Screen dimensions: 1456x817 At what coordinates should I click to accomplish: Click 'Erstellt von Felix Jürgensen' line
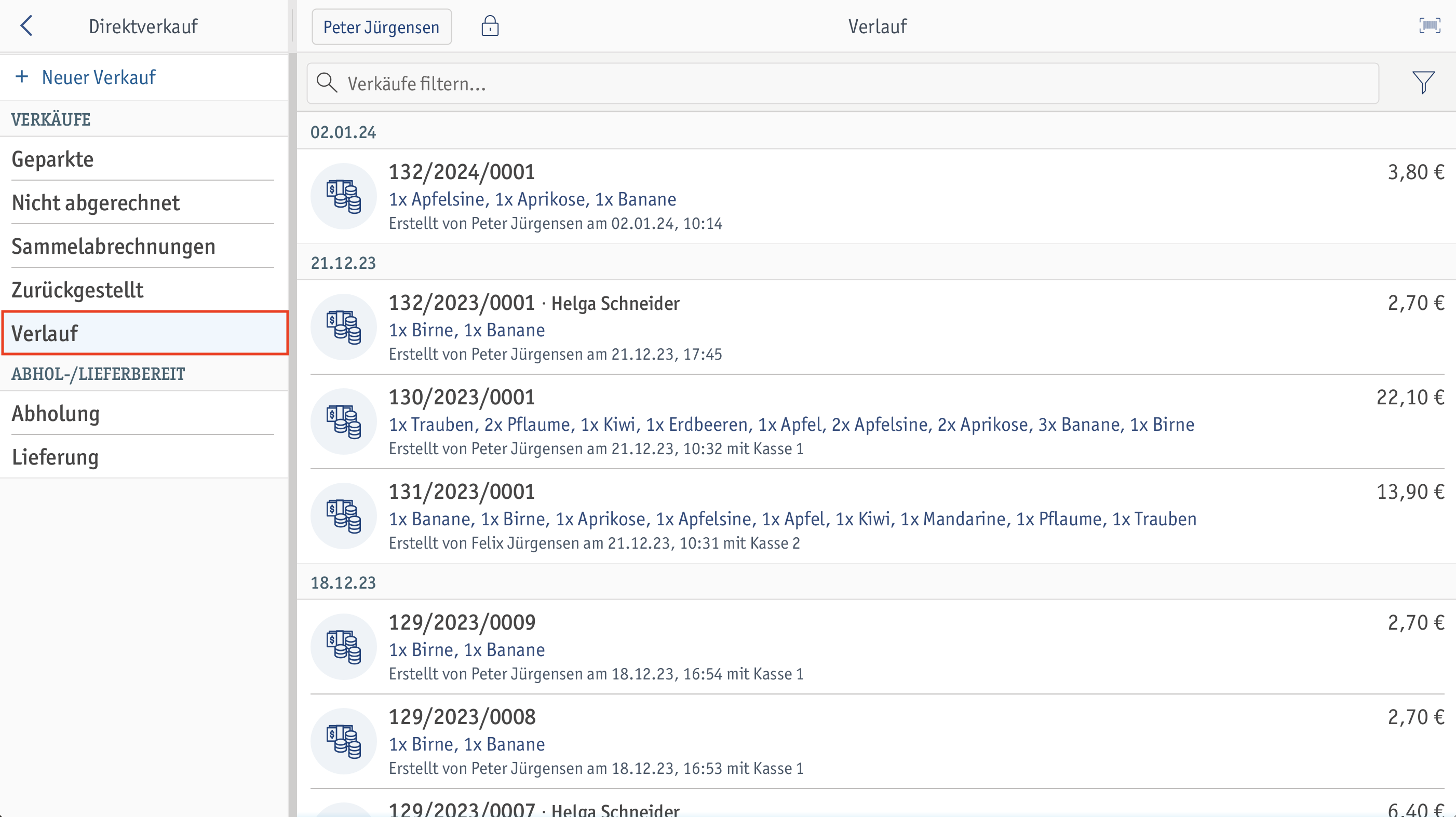pos(595,543)
